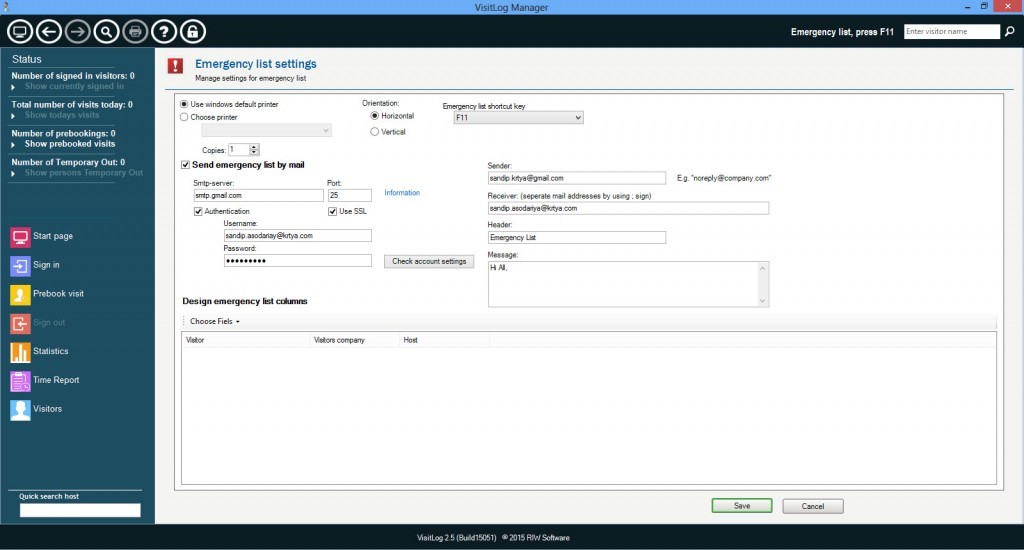
Task: Uncheck Send emergency list by mail
Action: coord(185,165)
